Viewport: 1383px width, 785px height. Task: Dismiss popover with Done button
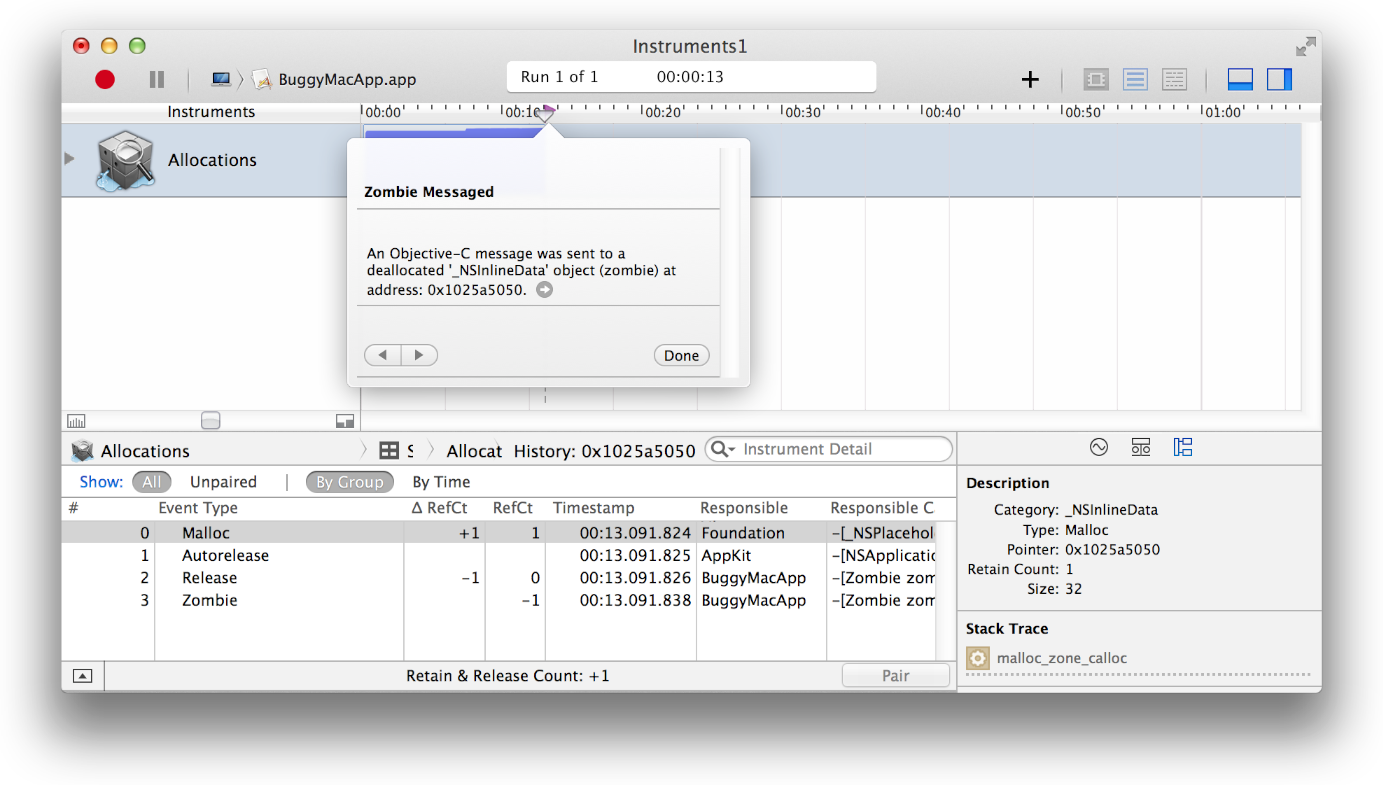click(681, 355)
